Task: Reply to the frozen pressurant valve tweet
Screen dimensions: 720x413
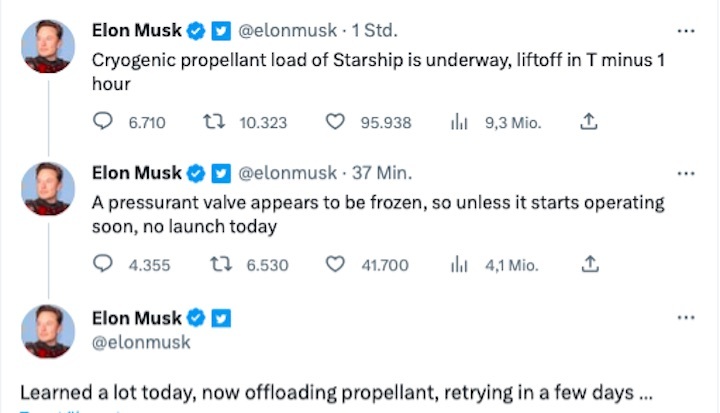Action: [x=103, y=265]
